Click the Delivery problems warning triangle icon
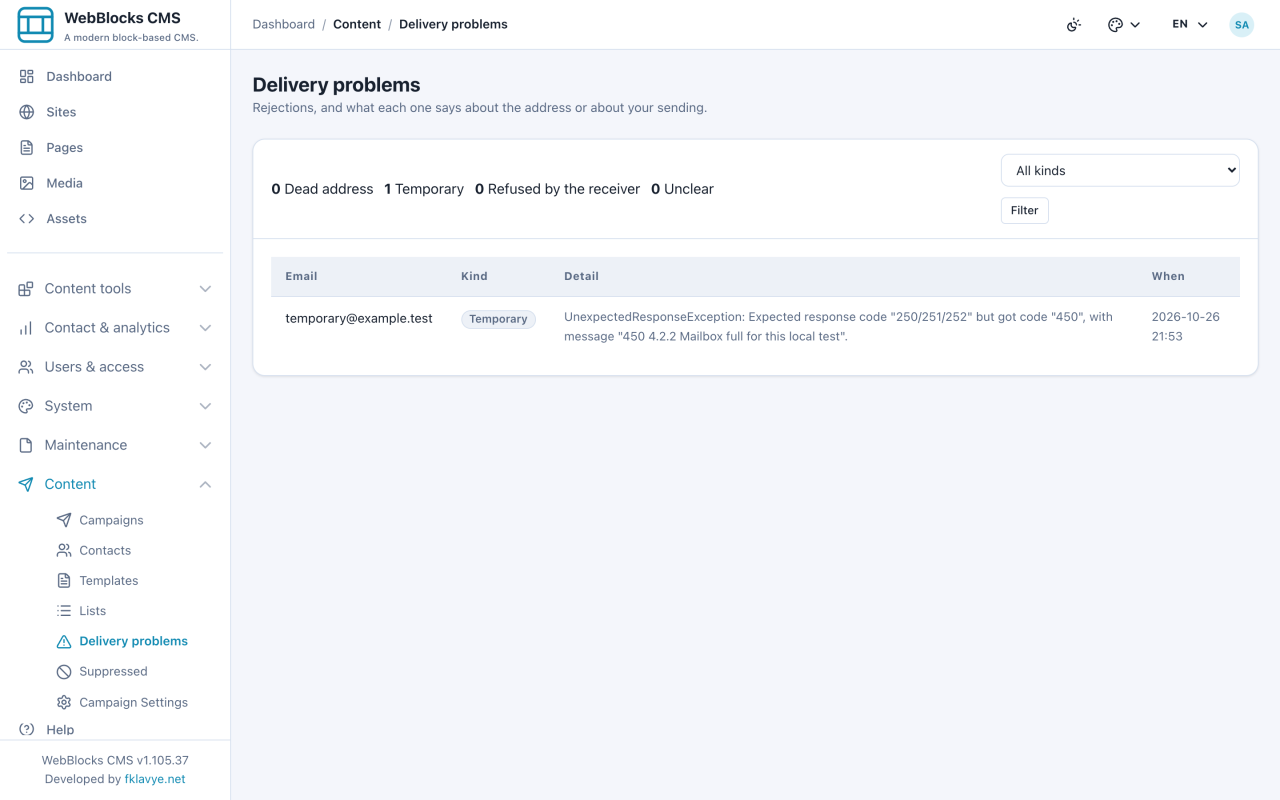 (x=64, y=641)
